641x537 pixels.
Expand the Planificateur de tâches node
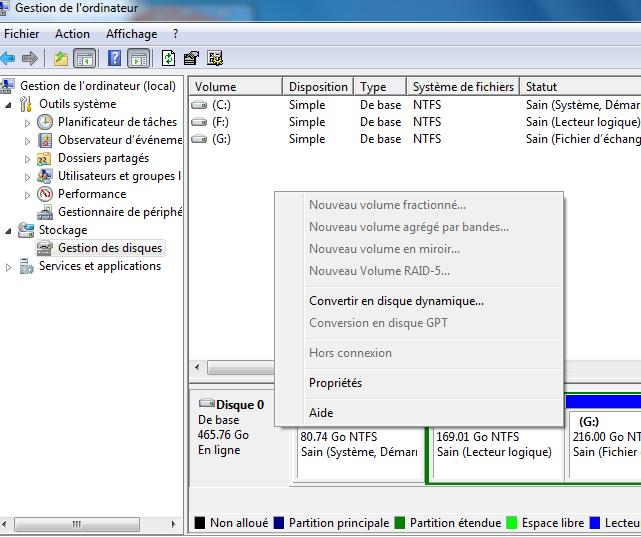pyautogui.click(x=27, y=123)
